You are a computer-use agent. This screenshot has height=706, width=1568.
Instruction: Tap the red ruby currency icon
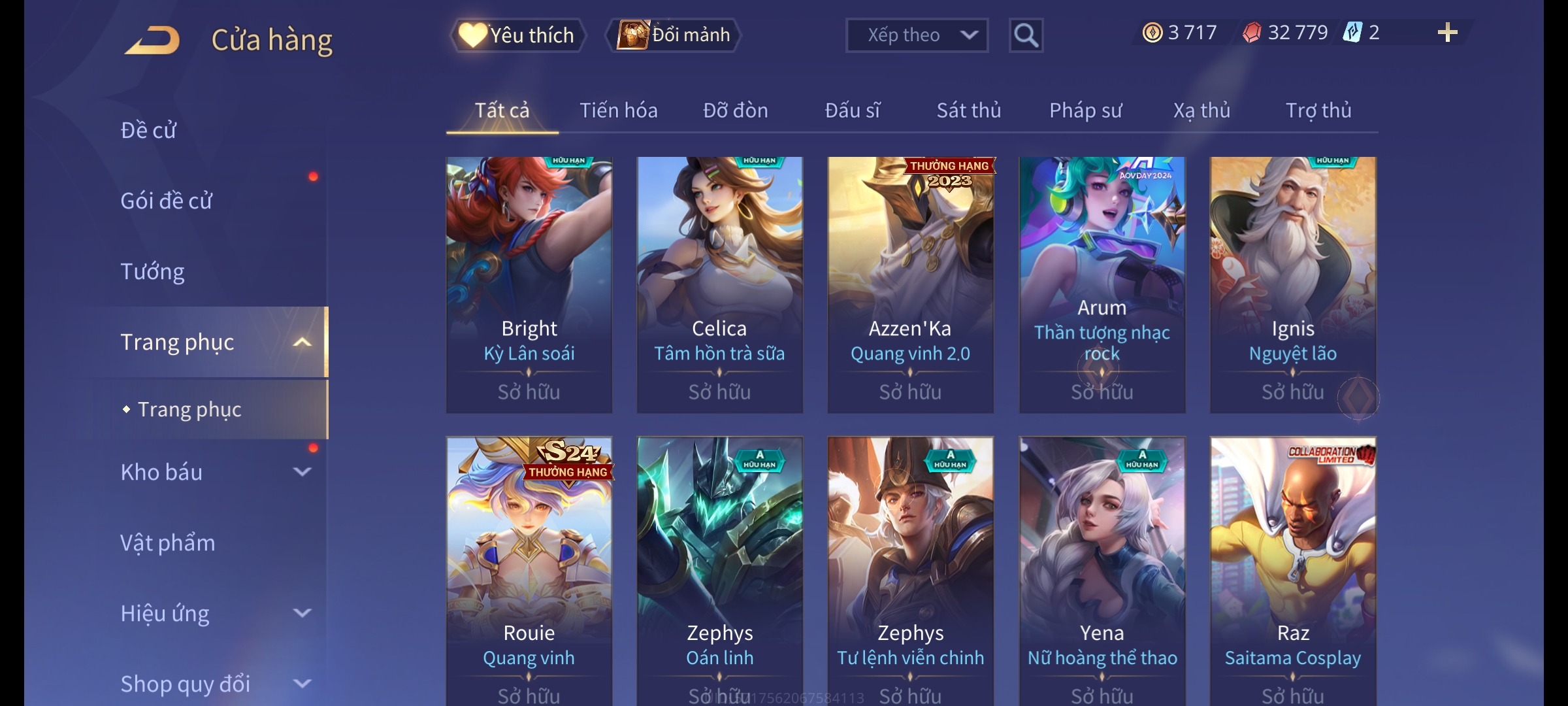[1252, 33]
